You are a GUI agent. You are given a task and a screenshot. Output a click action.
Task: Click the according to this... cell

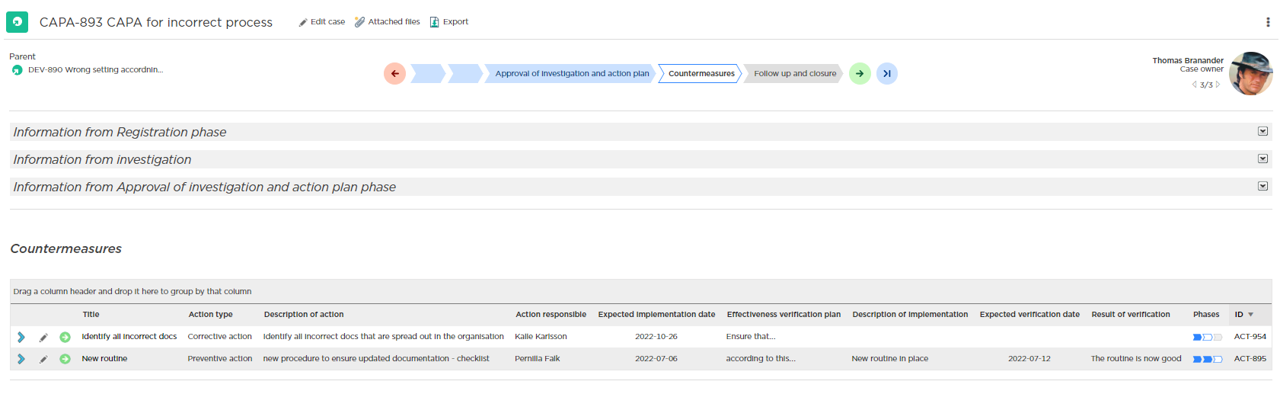761,358
